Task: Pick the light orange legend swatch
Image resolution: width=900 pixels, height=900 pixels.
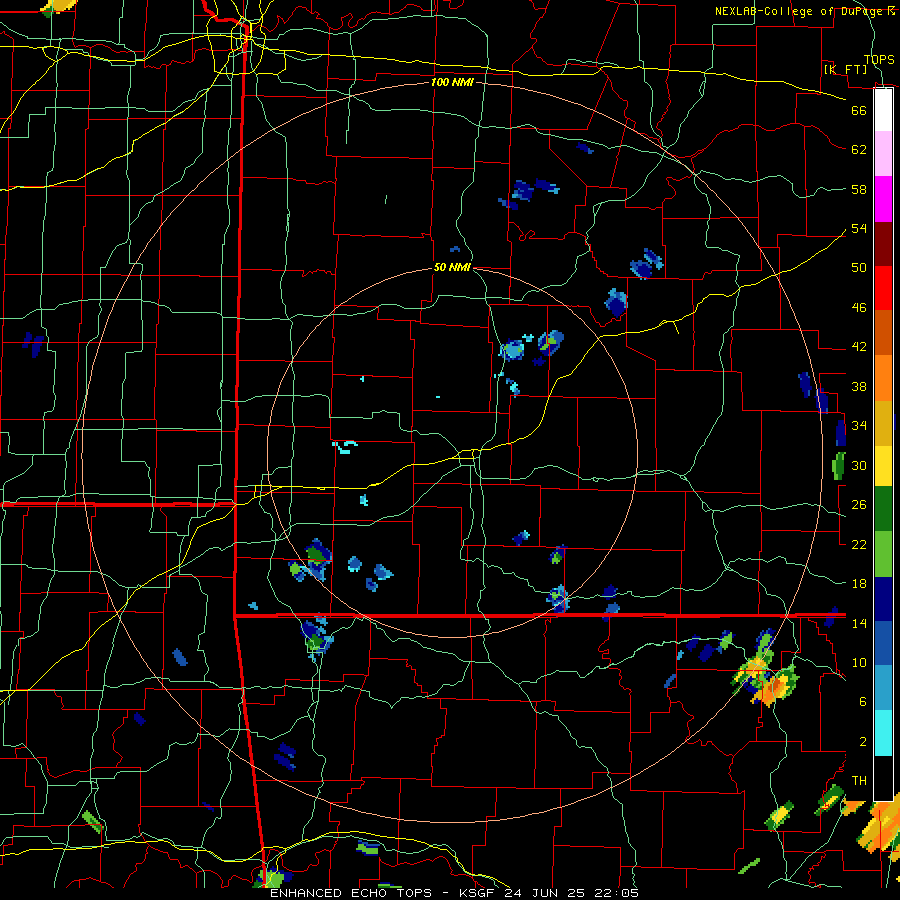Action: (x=883, y=377)
